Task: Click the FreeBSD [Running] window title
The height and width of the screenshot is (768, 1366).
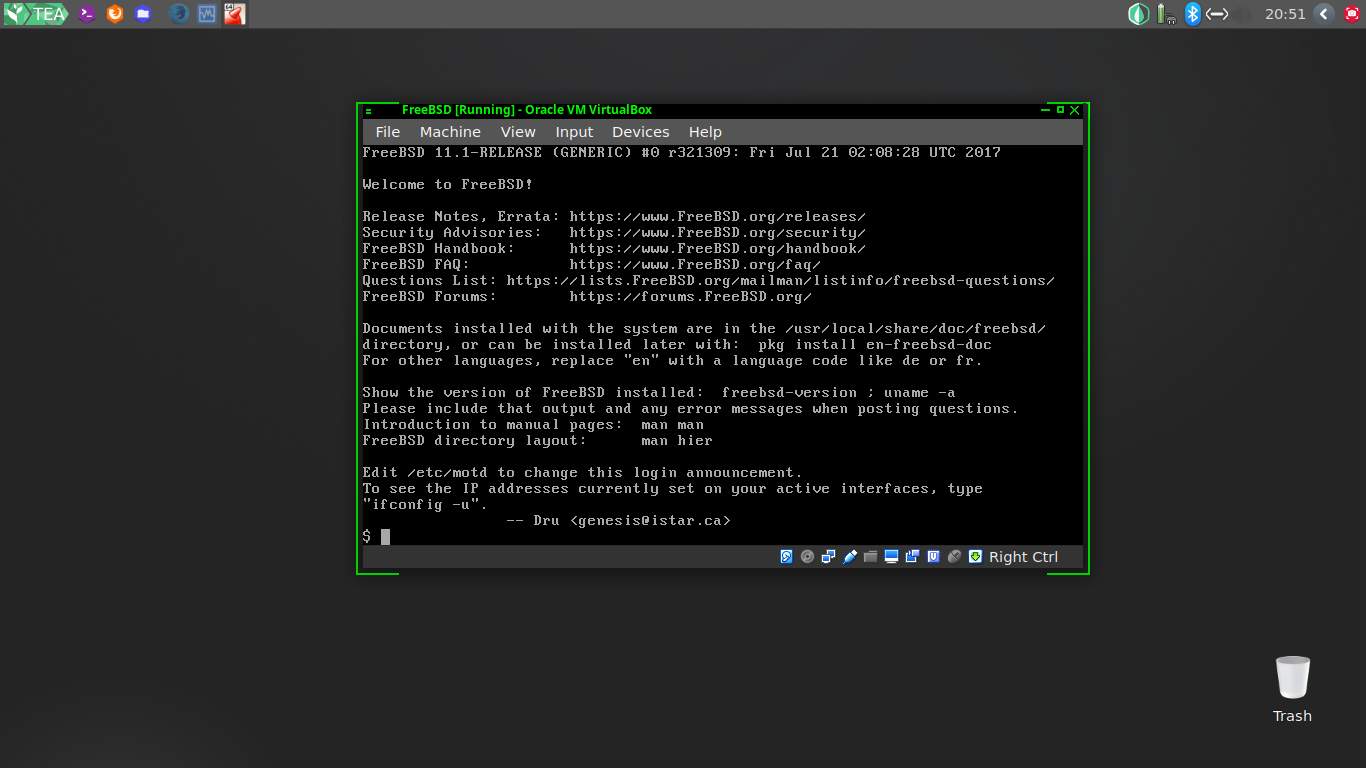Action: tap(527, 110)
